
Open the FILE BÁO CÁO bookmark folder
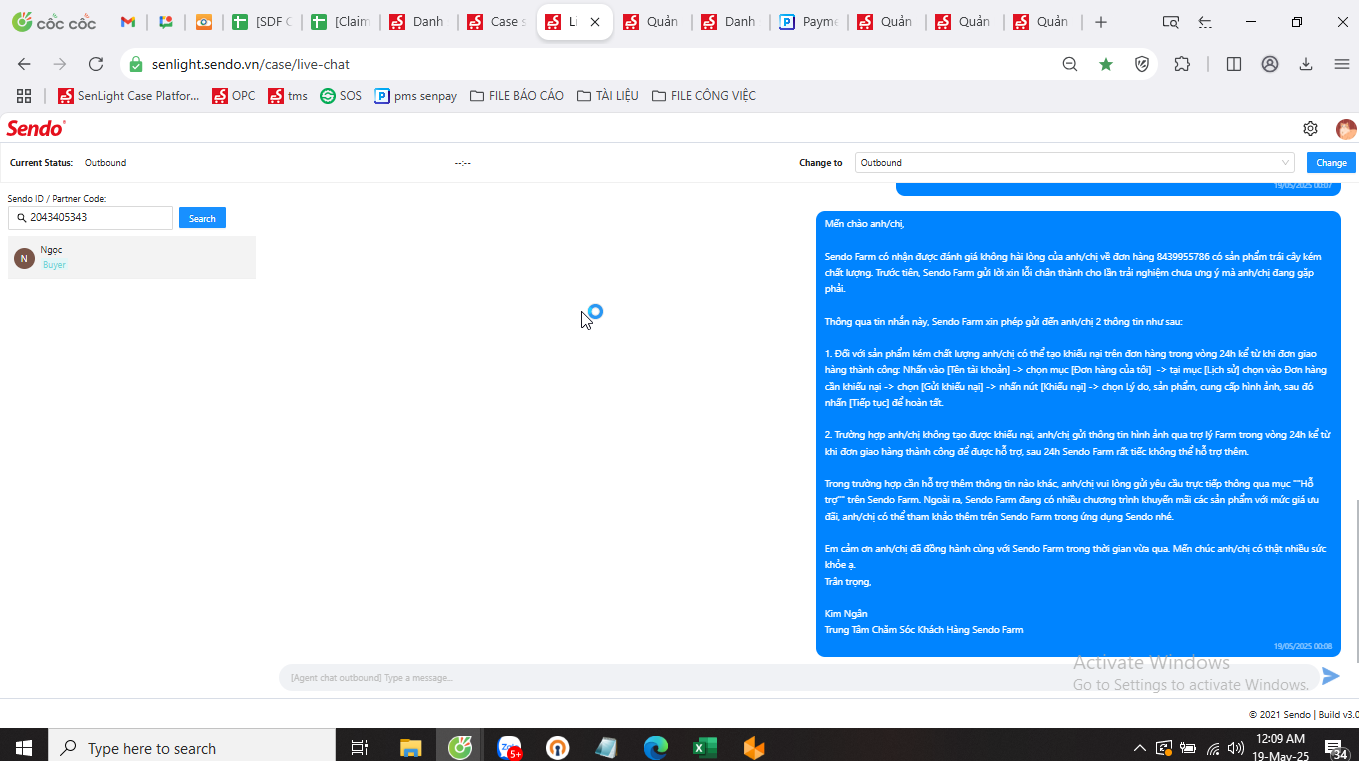(517, 96)
